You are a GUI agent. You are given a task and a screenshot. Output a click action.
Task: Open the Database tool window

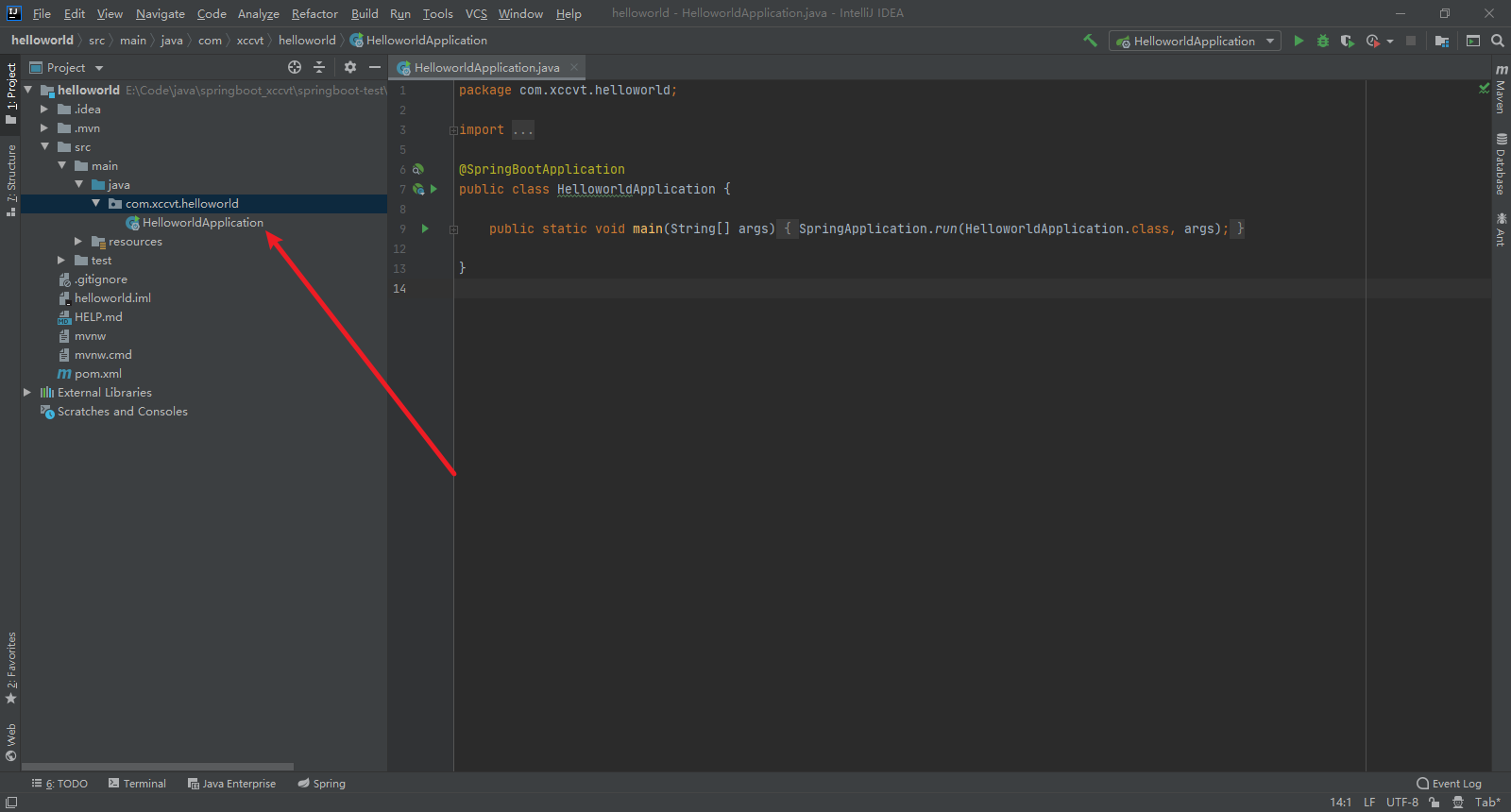(1501, 164)
